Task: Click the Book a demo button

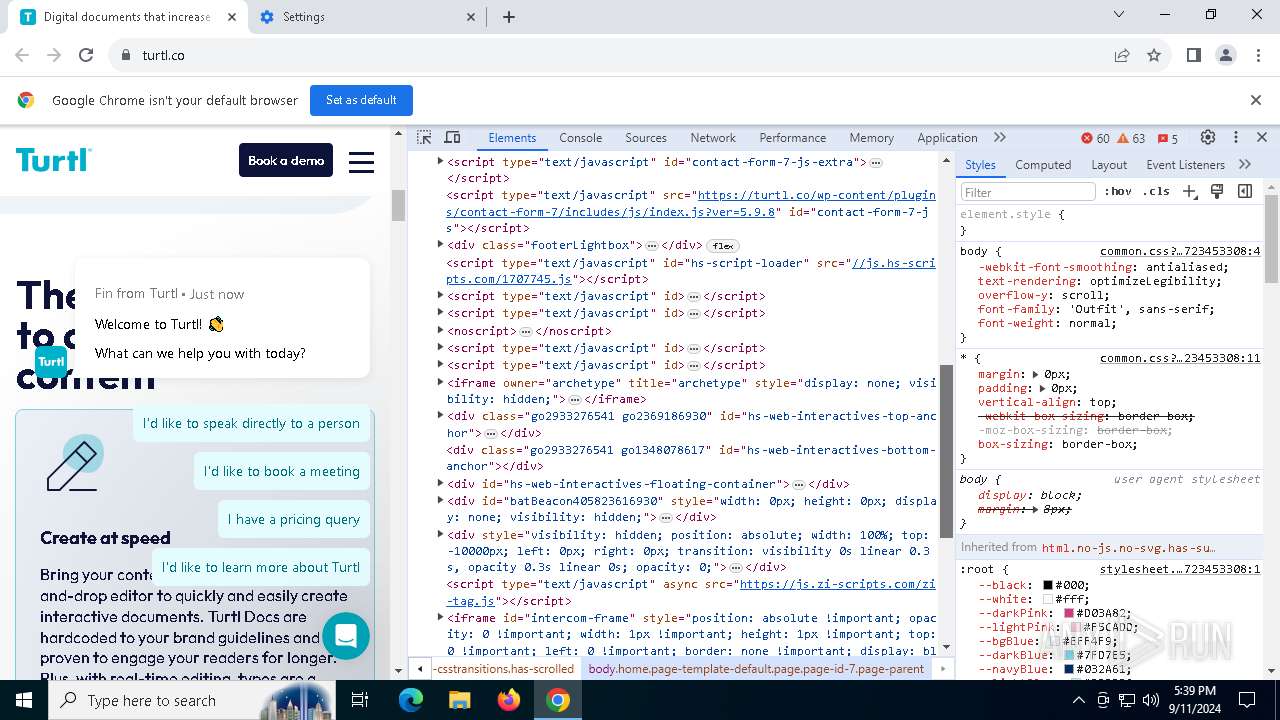Action: point(286,160)
